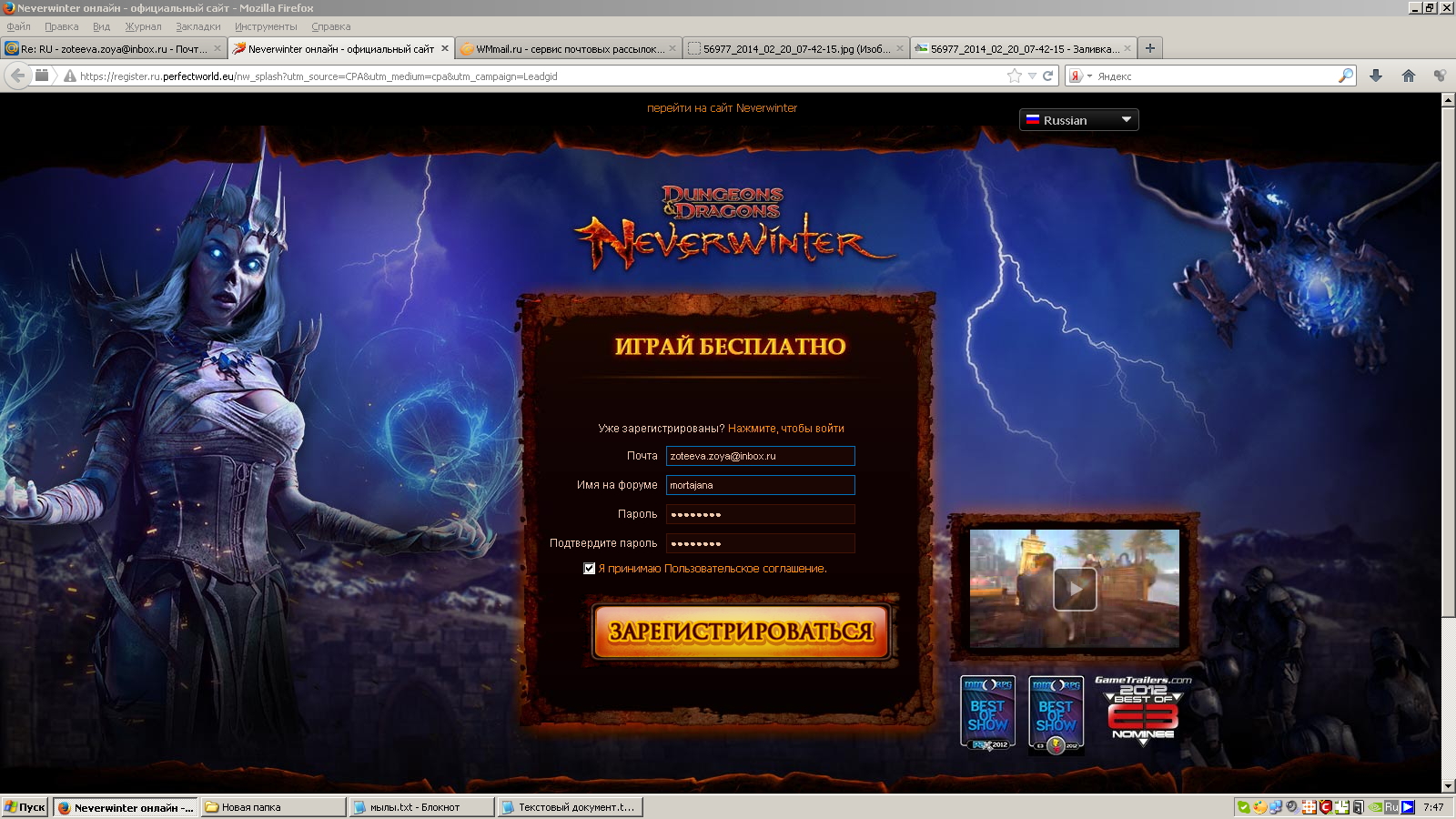This screenshot has height=819, width=1456.
Task: Run search with the magnifying glass icon
Action: point(1346,76)
